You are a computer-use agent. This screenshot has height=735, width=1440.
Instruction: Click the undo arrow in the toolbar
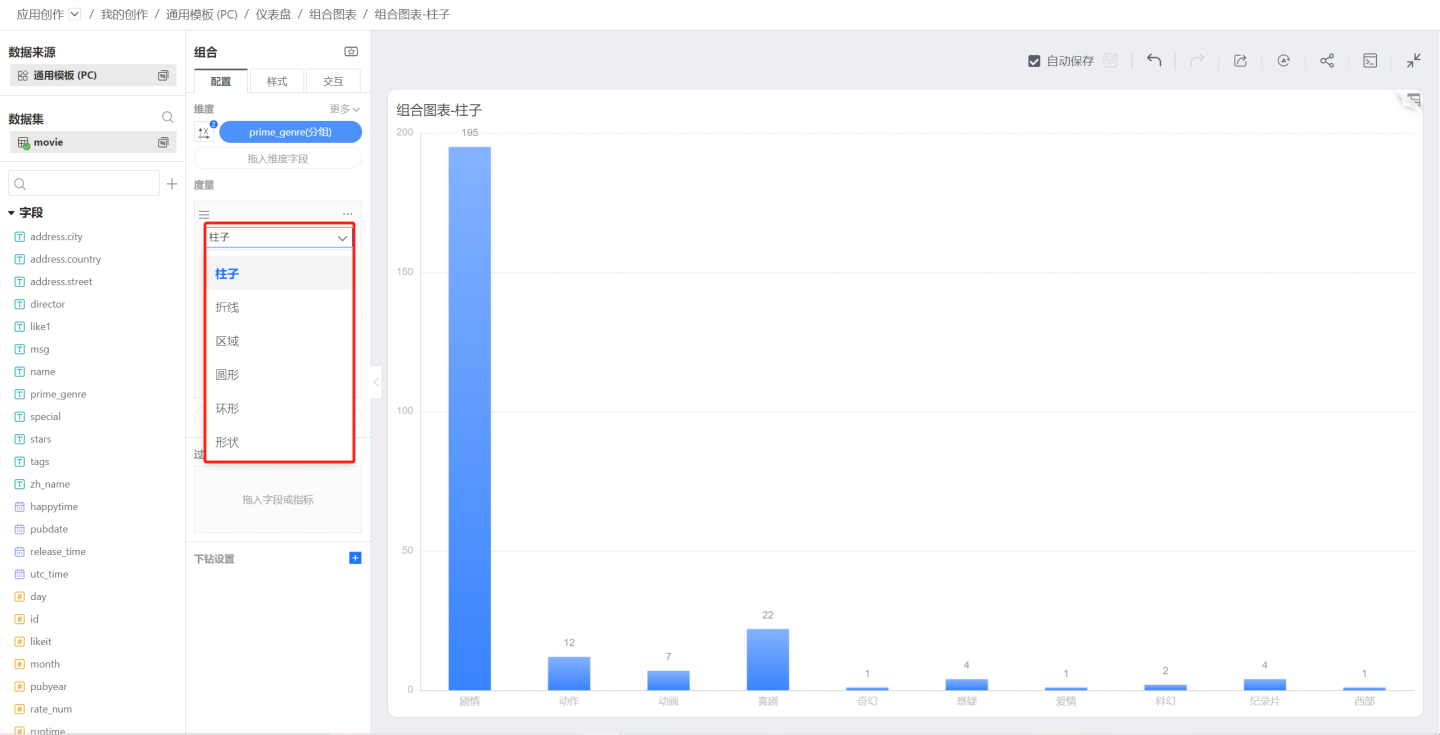click(x=1154, y=61)
